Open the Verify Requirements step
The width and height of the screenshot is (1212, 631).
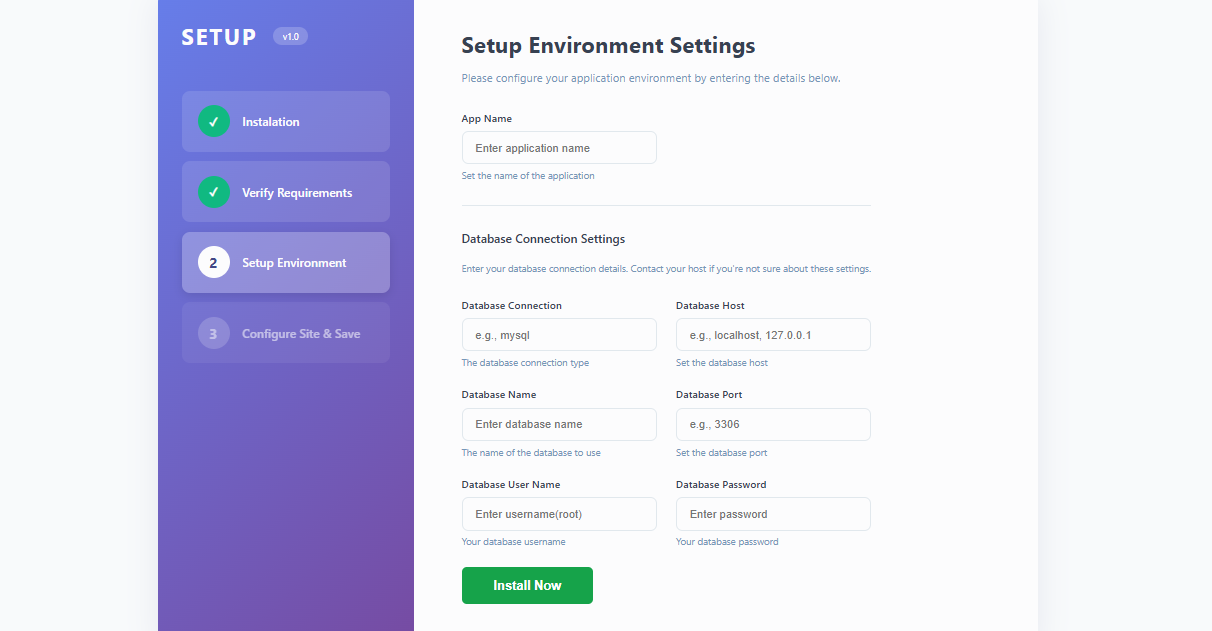[285, 192]
